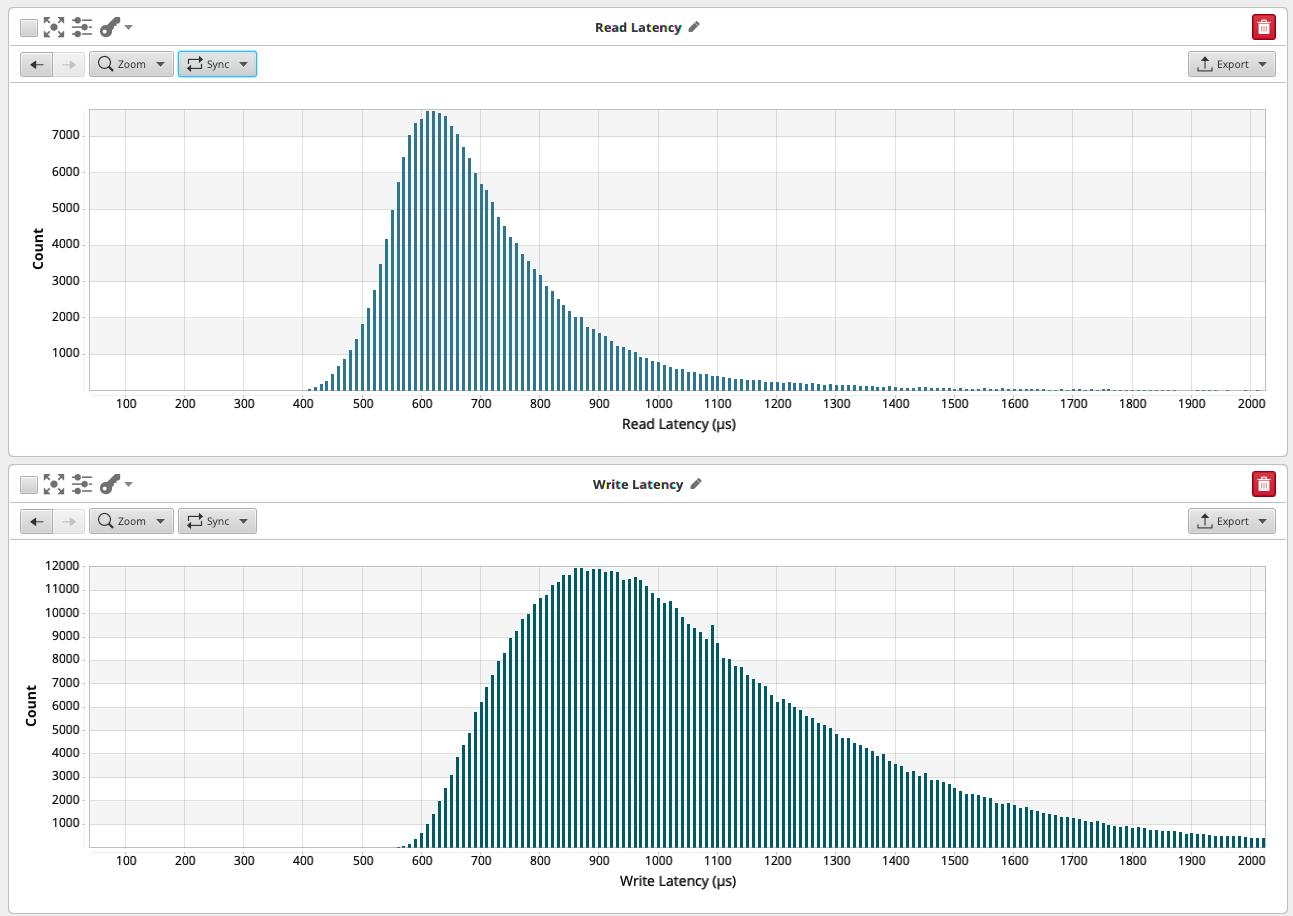Open the Write Latency Export menu
The height and width of the screenshot is (916, 1293).
point(1232,521)
